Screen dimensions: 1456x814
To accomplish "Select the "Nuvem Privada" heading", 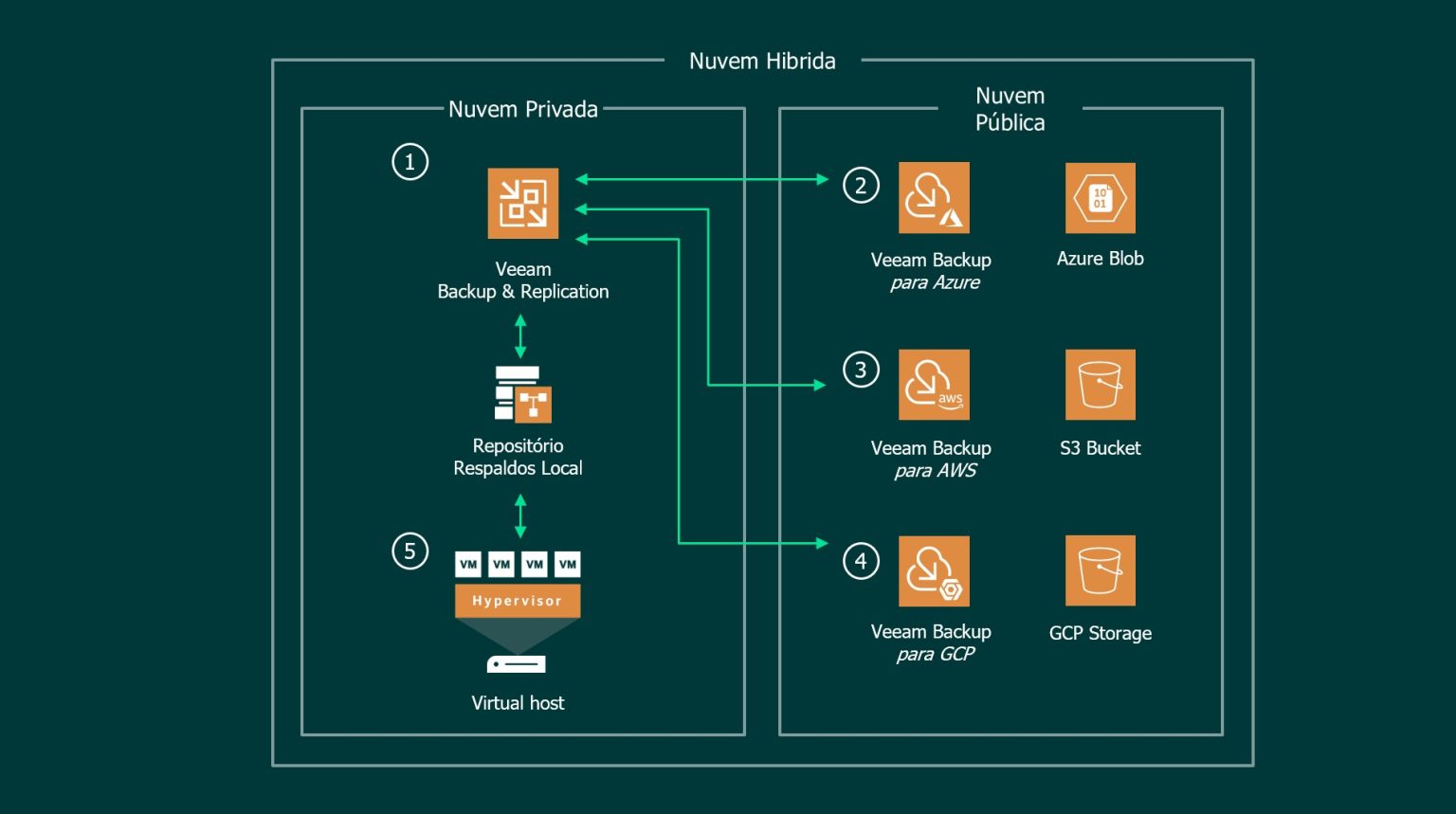I will tap(523, 109).
